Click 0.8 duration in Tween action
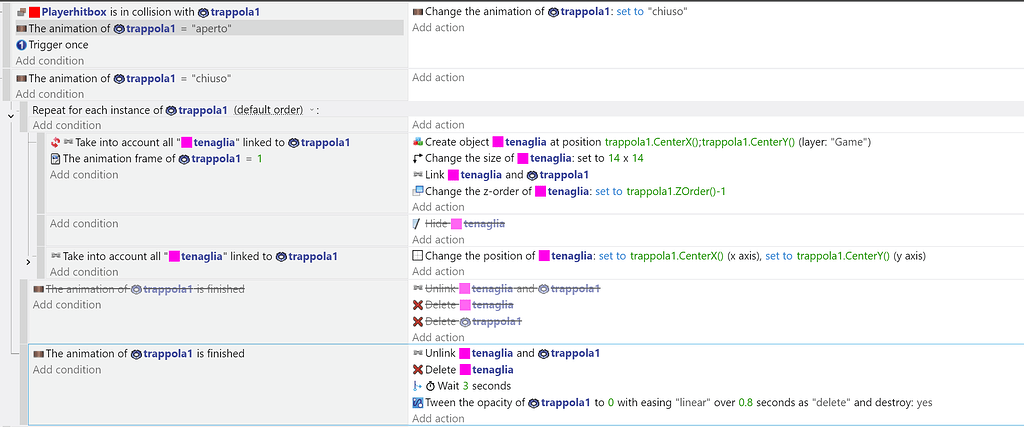The height and width of the screenshot is (427, 1024). click(746, 402)
